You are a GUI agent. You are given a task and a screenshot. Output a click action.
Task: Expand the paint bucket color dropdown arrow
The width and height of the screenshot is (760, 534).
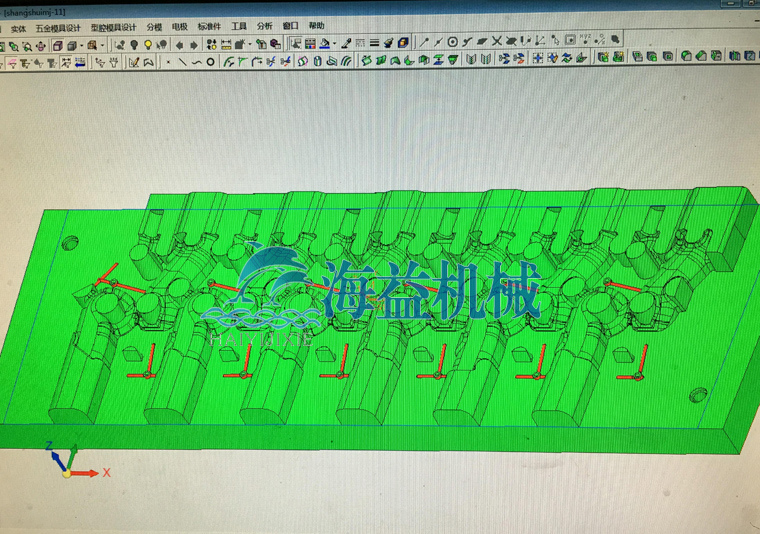click(334, 44)
